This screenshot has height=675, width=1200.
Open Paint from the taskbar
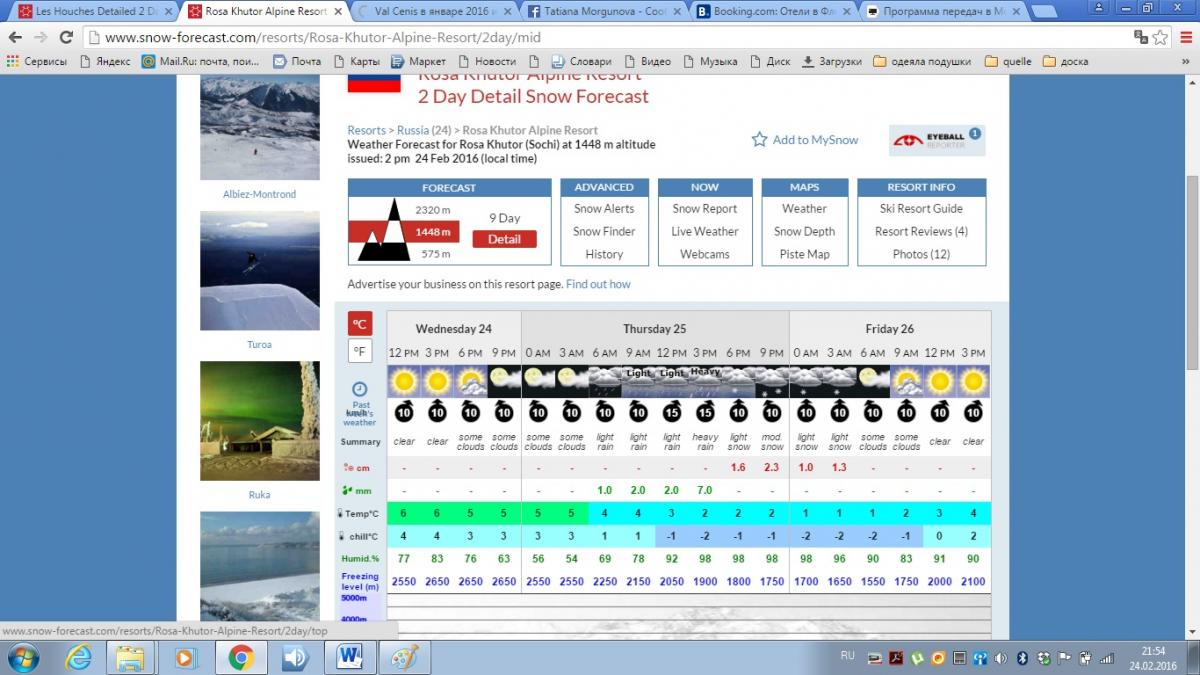[x=405, y=657]
